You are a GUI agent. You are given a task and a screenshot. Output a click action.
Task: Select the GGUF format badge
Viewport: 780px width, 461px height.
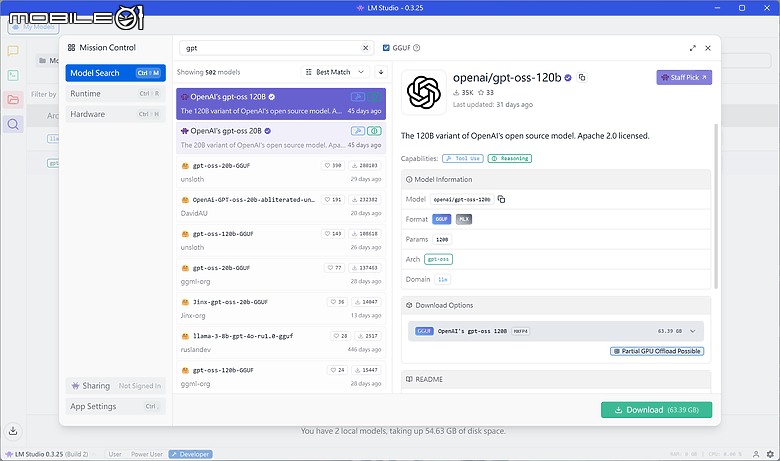pos(441,219)
